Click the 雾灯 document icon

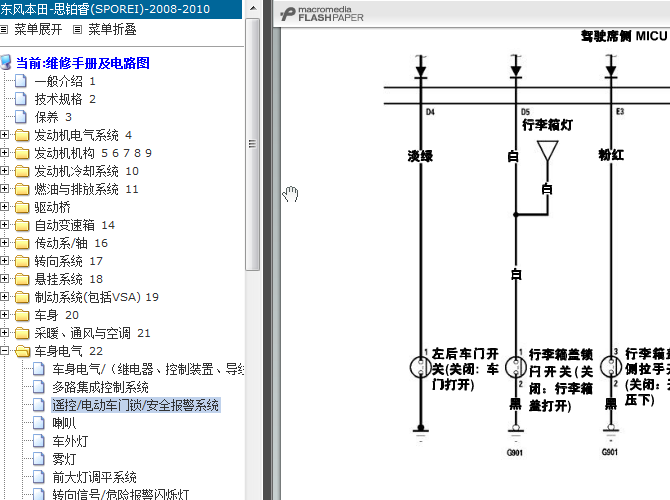[x=39, y=459]
